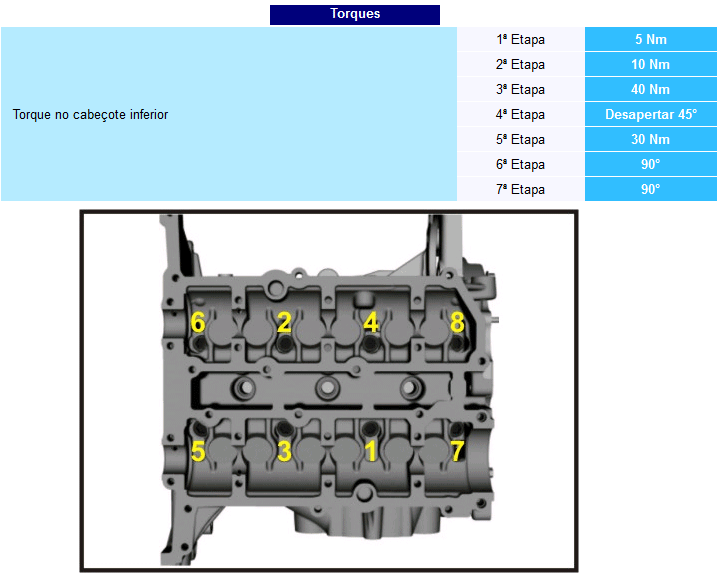Click the Torques header title

click(x=355, y=14)
